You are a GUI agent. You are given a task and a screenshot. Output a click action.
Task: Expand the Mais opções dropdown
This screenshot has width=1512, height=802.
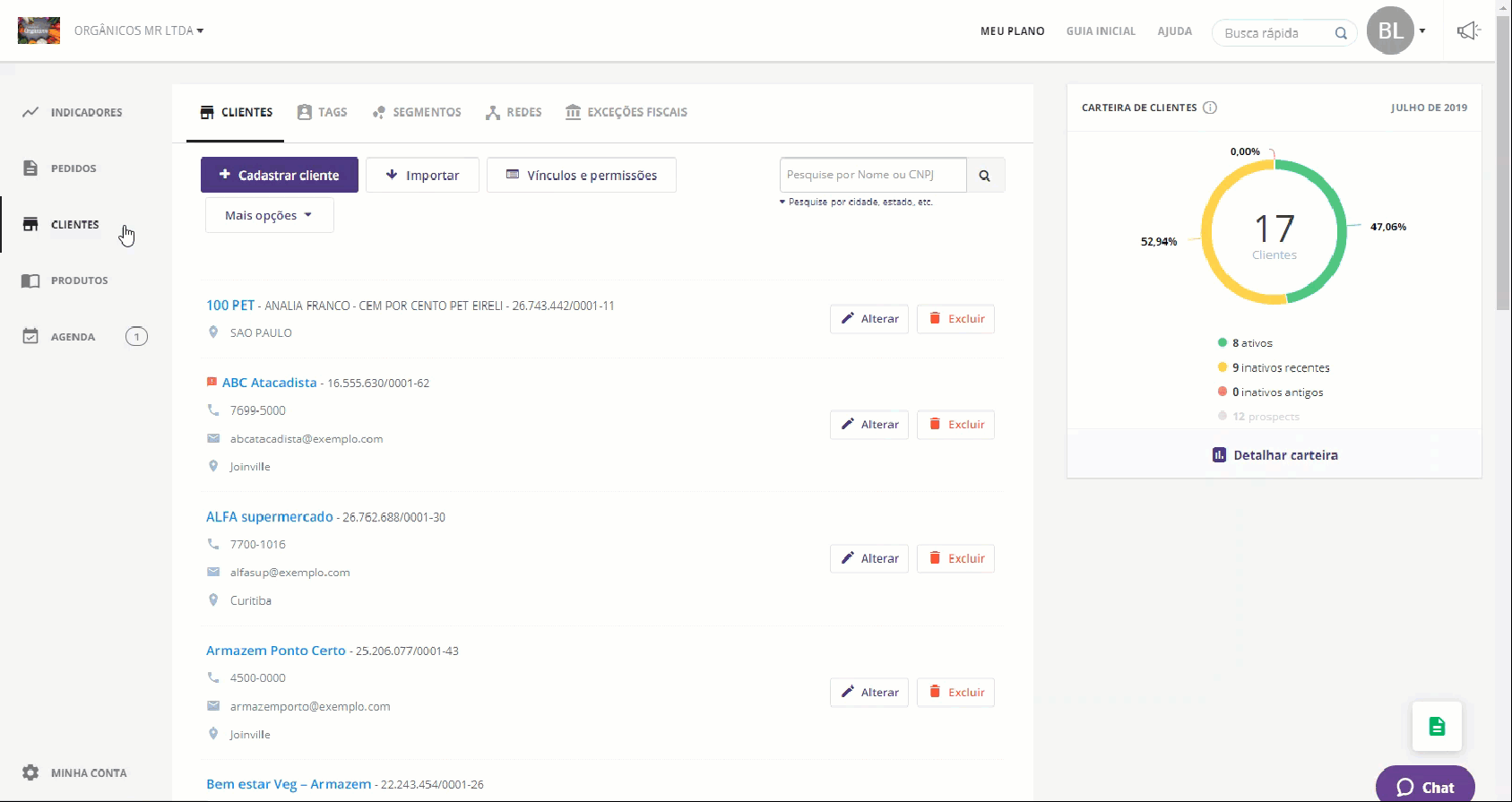[x=269, y=216]
